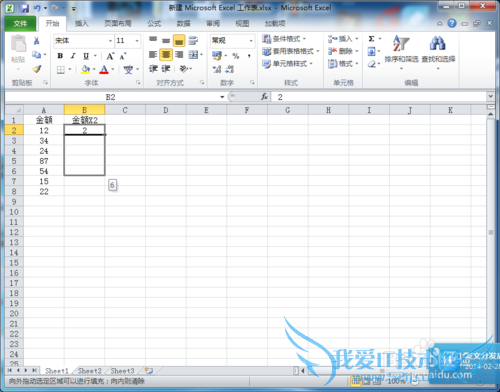The width and height of the screenshot is (500, 392).
Task: Decrease font size with small A
Action: (122, 56)
